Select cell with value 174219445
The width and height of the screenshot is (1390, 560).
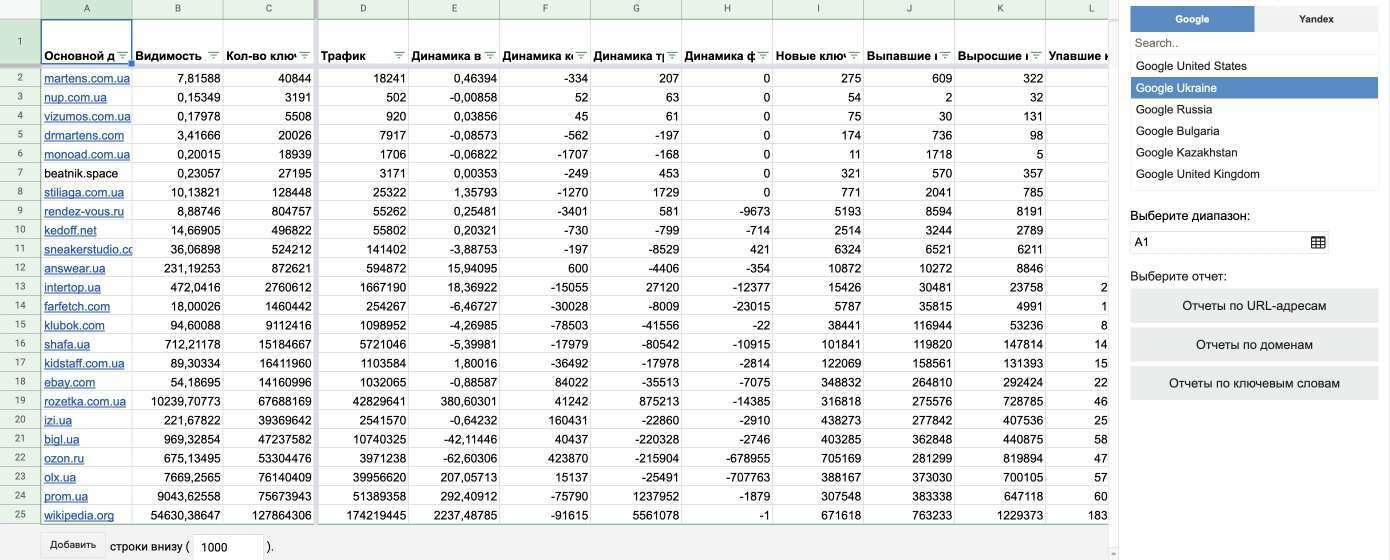[363, 515]
